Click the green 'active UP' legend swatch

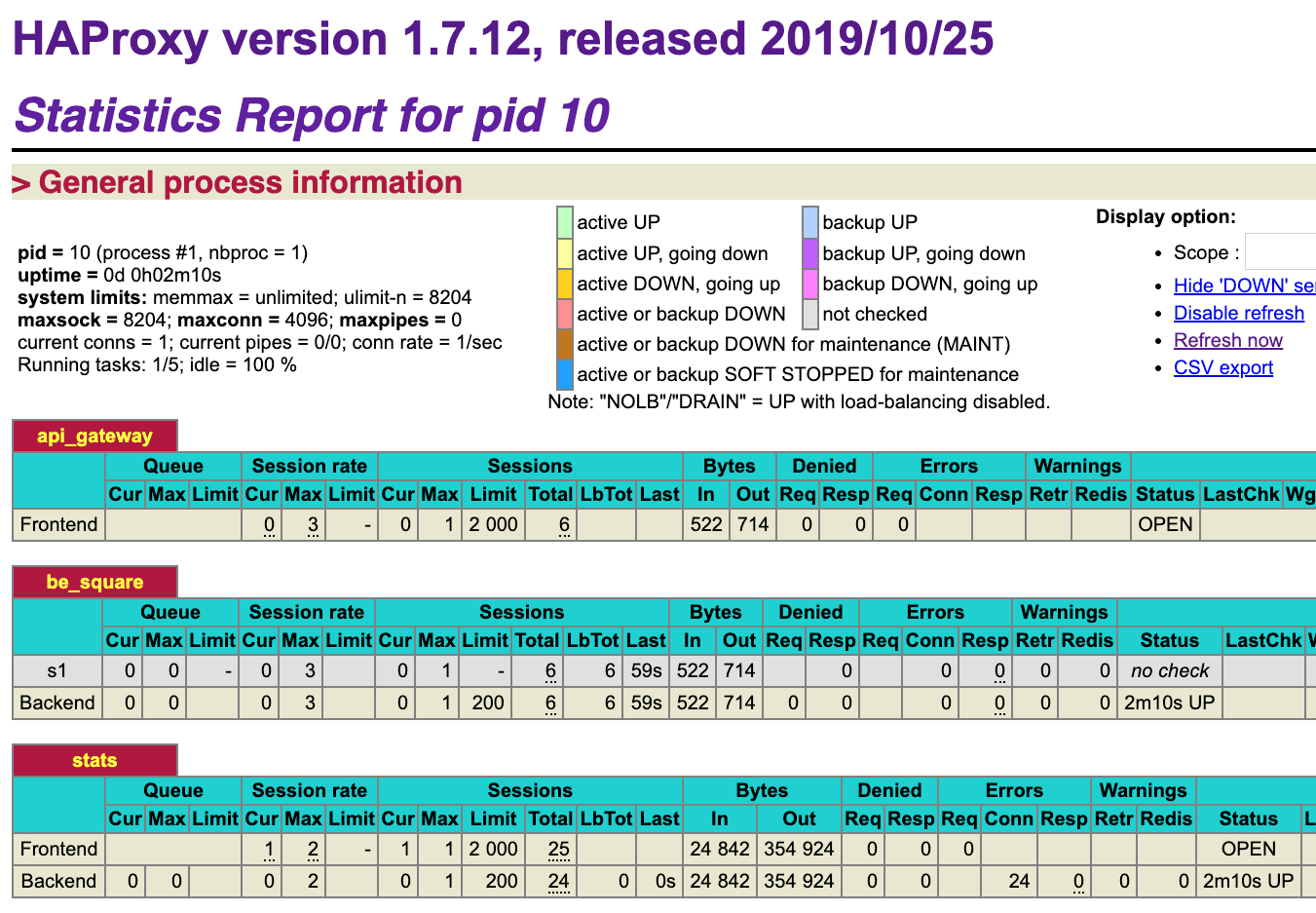565,222
